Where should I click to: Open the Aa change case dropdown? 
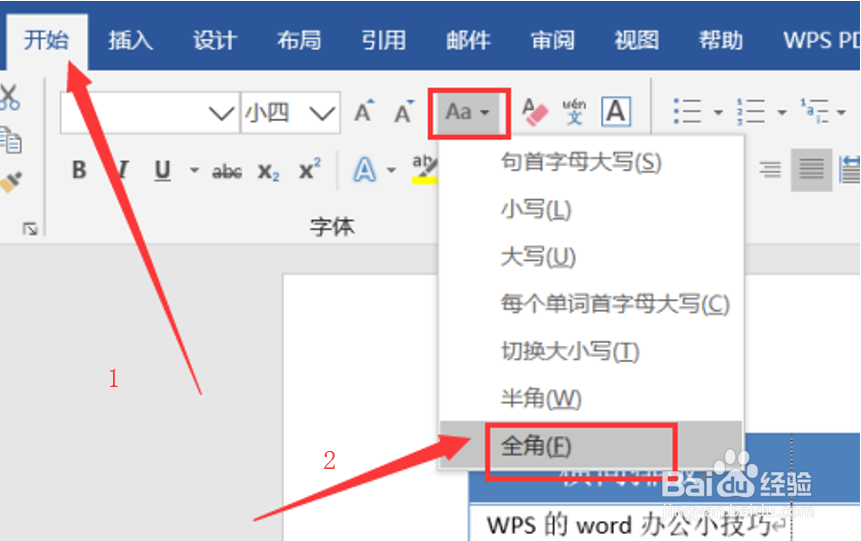(x=468, y=113)
